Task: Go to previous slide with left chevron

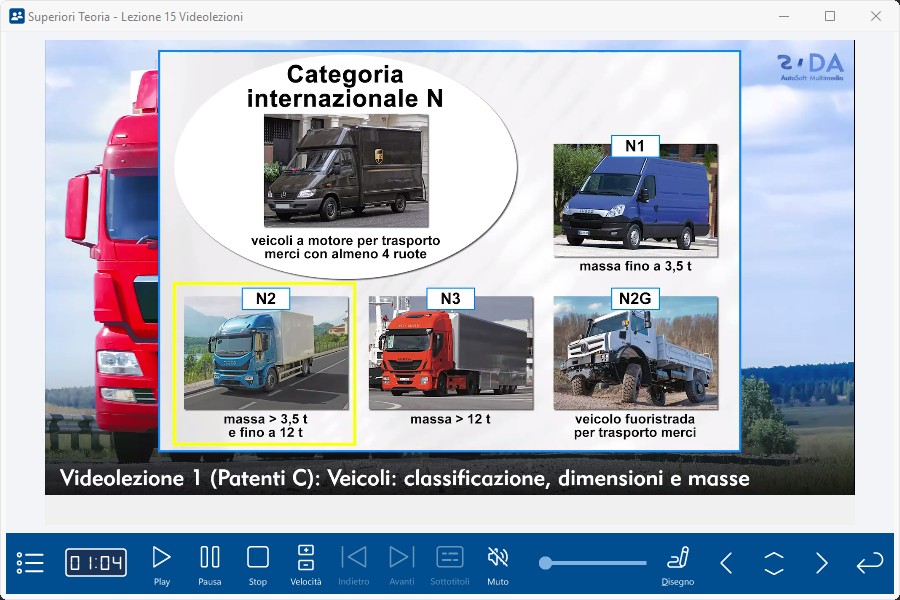Action: (727, 563)
